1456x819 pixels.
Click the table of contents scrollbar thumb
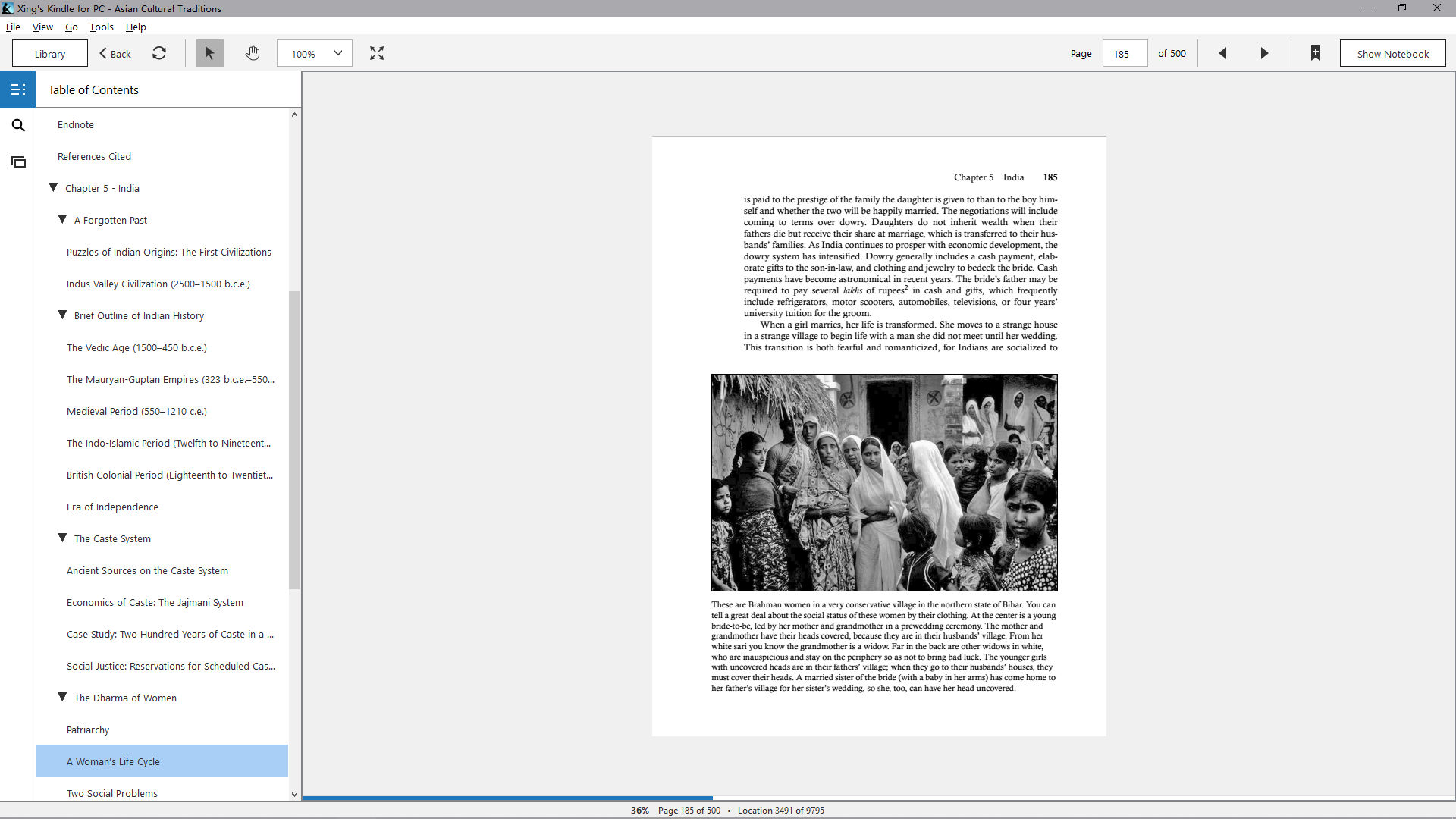[294, 440]
